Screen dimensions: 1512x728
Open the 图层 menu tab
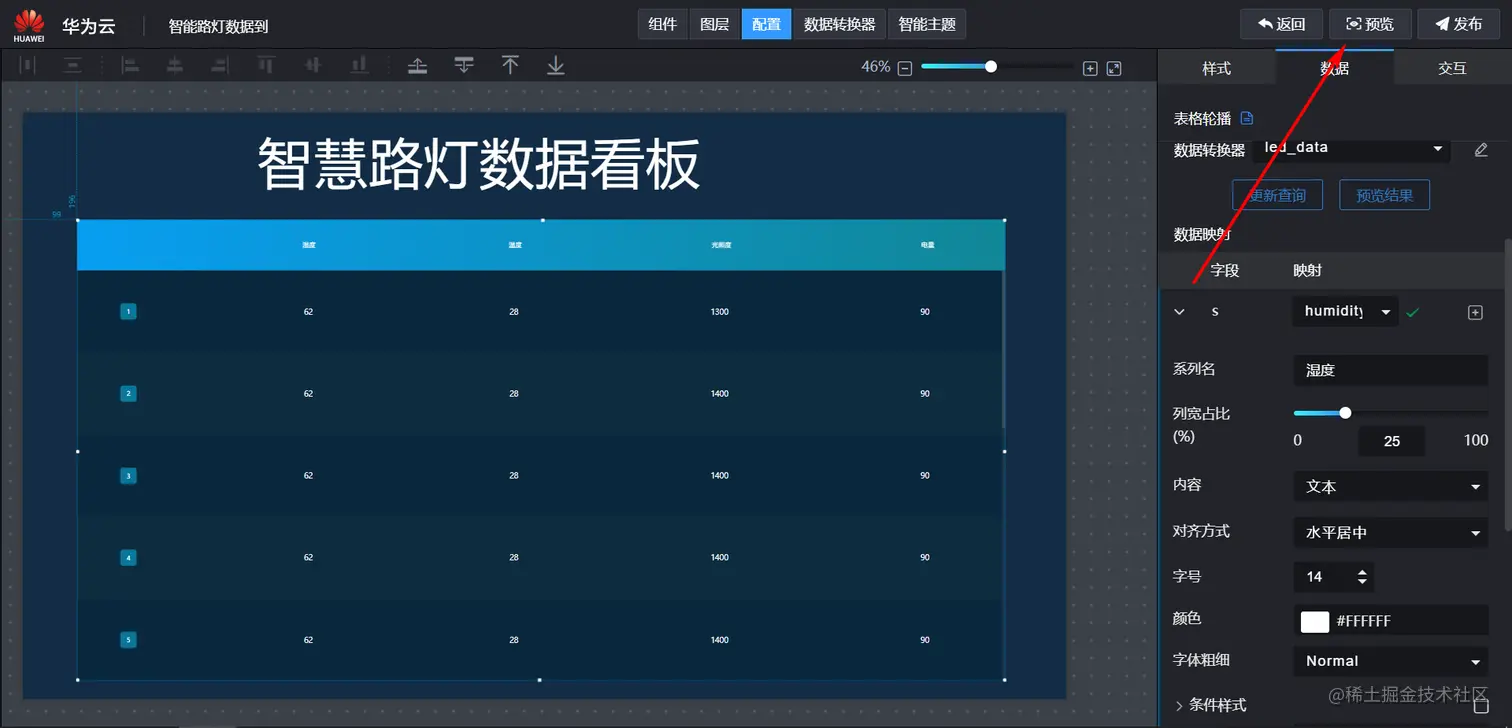(715, 24)
